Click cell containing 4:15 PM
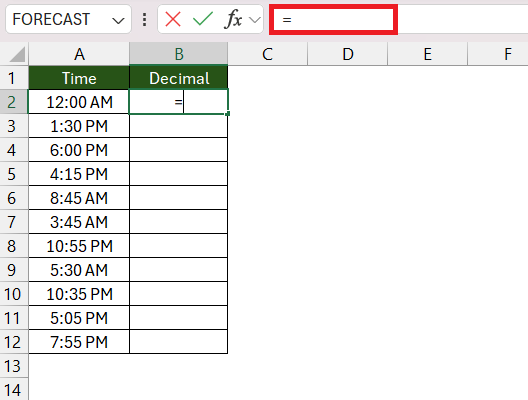 (x=79, y=174)
